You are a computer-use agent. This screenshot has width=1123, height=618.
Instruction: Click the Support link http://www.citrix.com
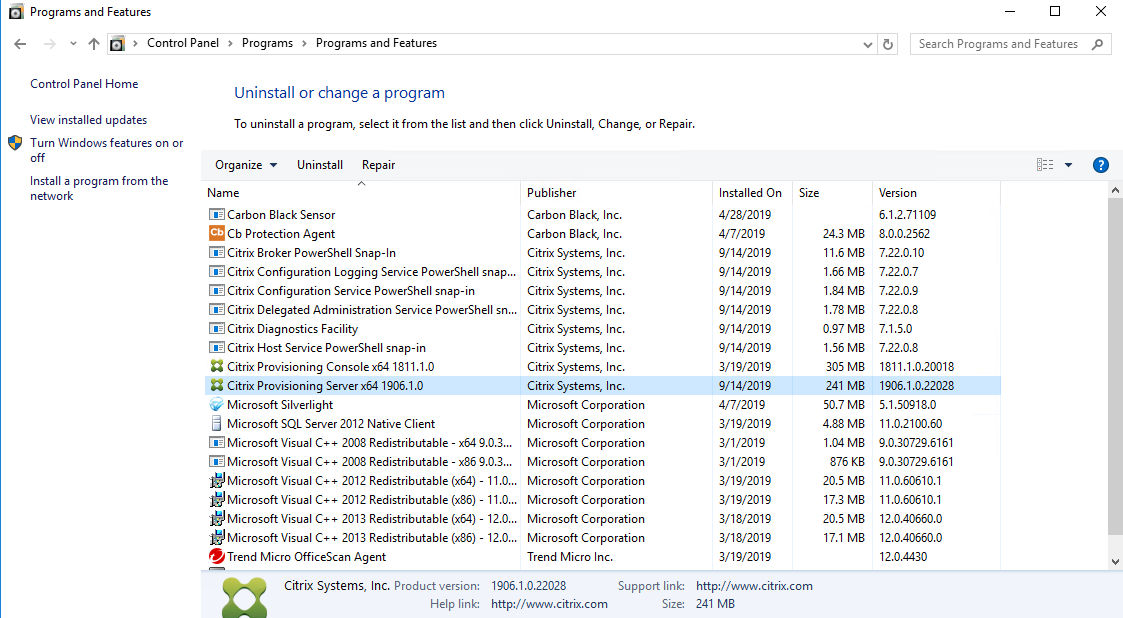[754, 586]
